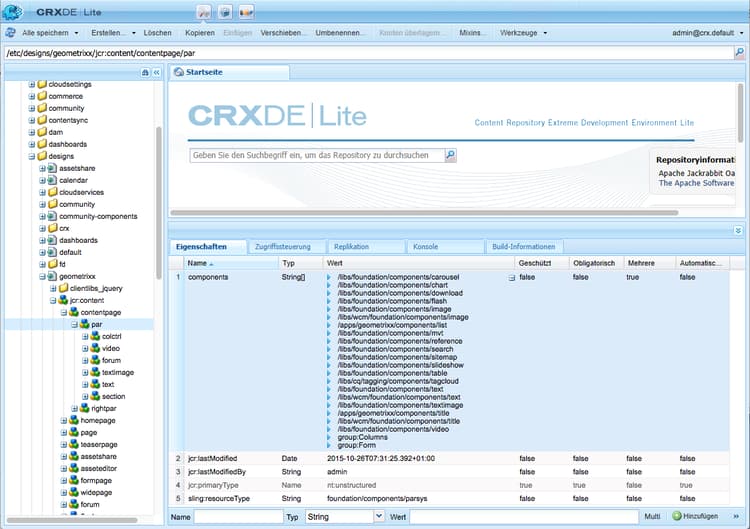Switch to the Eigenschaften tab

click(x=208, y=246)
